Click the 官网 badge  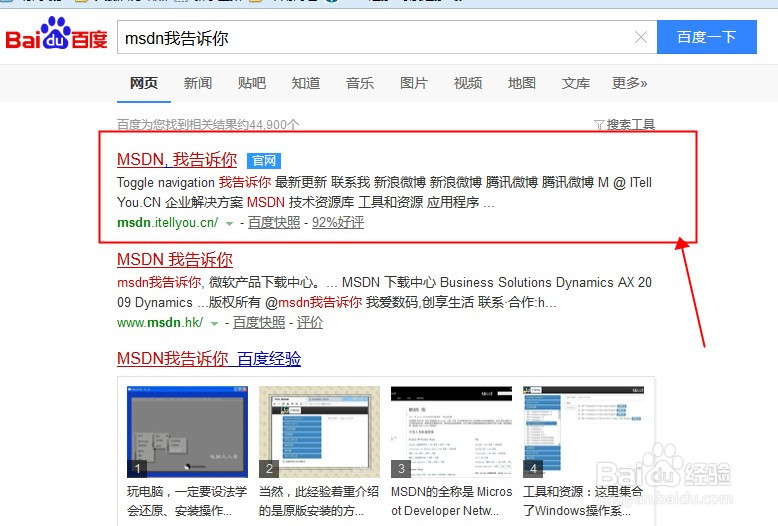[x=264, y=161]
